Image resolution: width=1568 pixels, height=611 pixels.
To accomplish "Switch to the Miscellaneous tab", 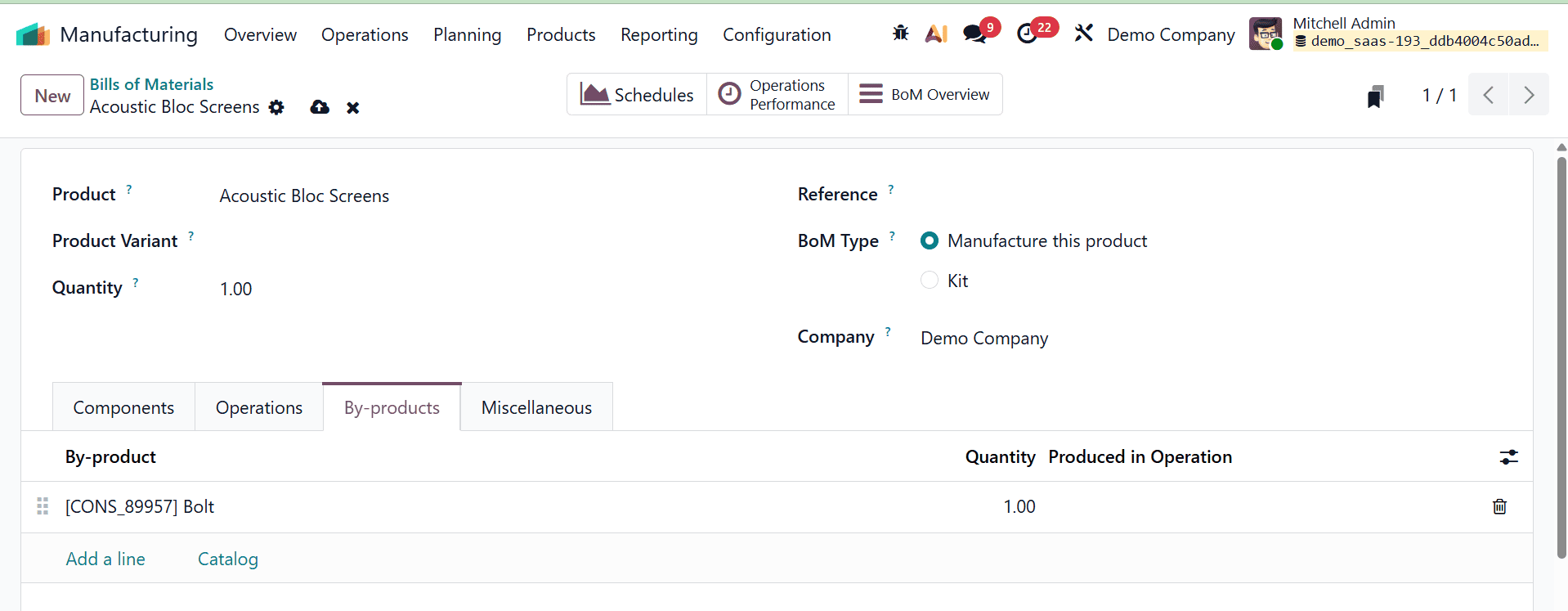I will pyautogui.click(x=536, y=407).
